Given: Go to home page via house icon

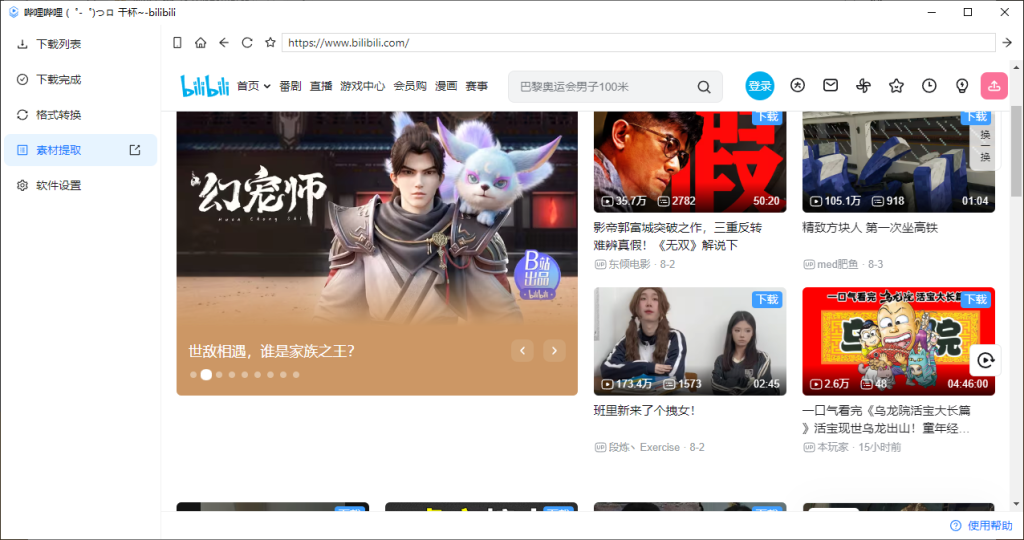Looking at the screenshot, I should coord(200,42).
